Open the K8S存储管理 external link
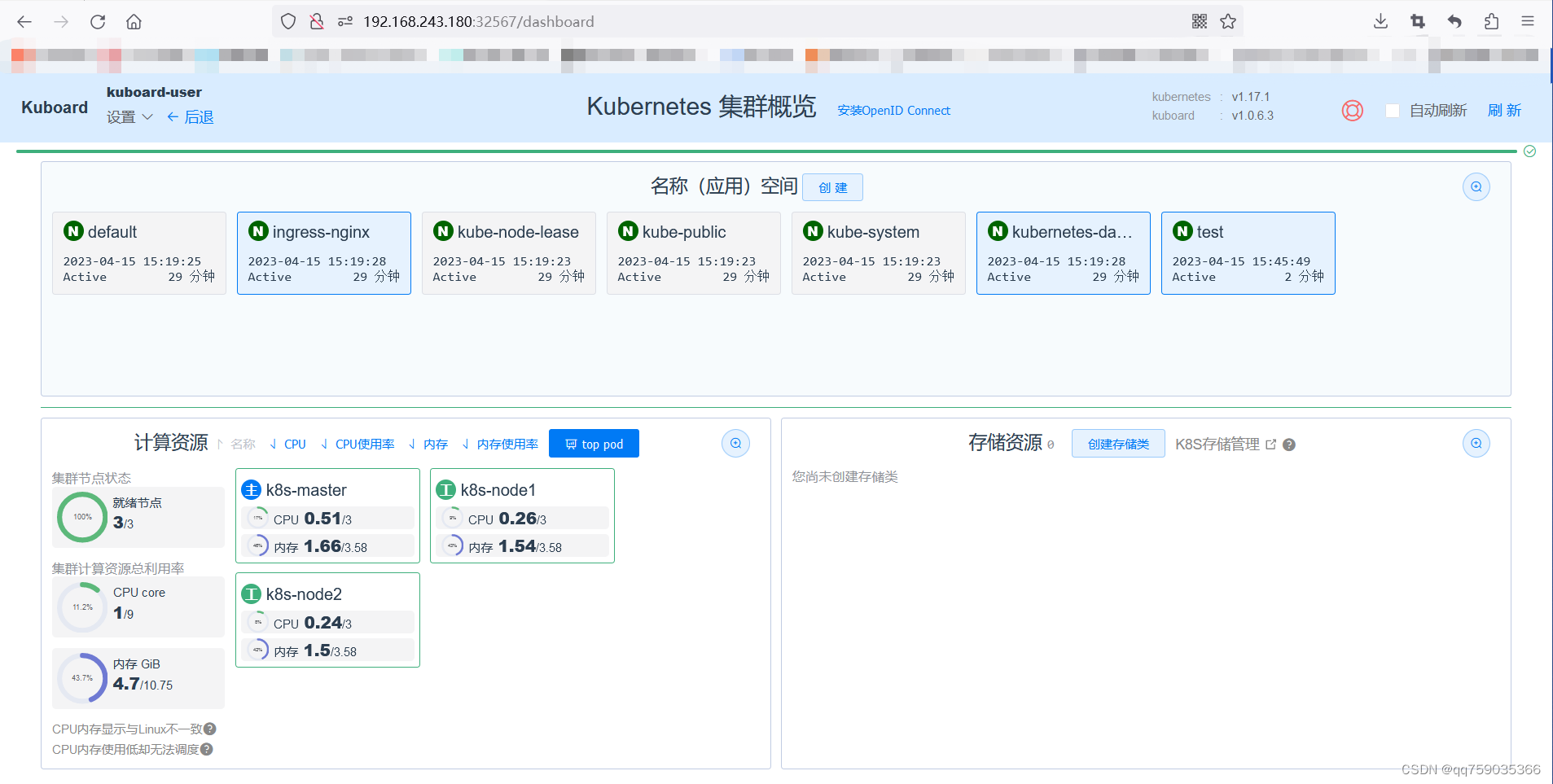1553x784 pixels. coord(1226,445)
